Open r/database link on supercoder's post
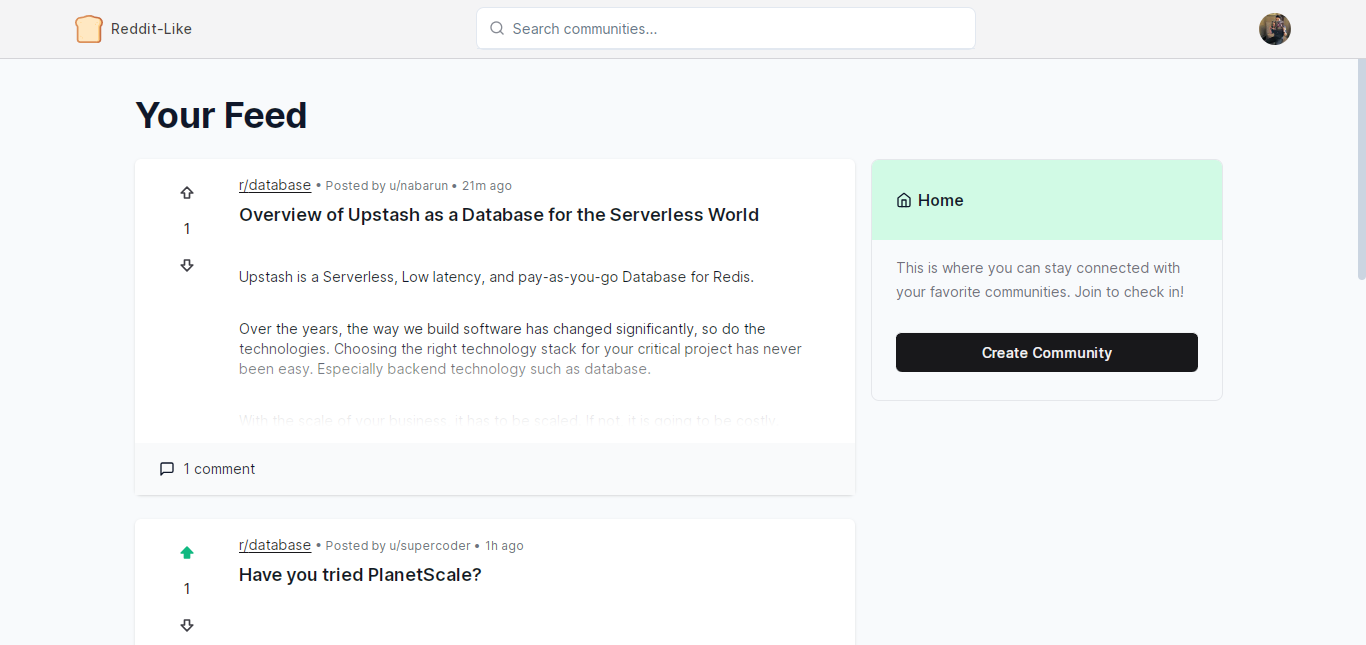Viewport: 1366px width, 645px height. click(275, 545)
